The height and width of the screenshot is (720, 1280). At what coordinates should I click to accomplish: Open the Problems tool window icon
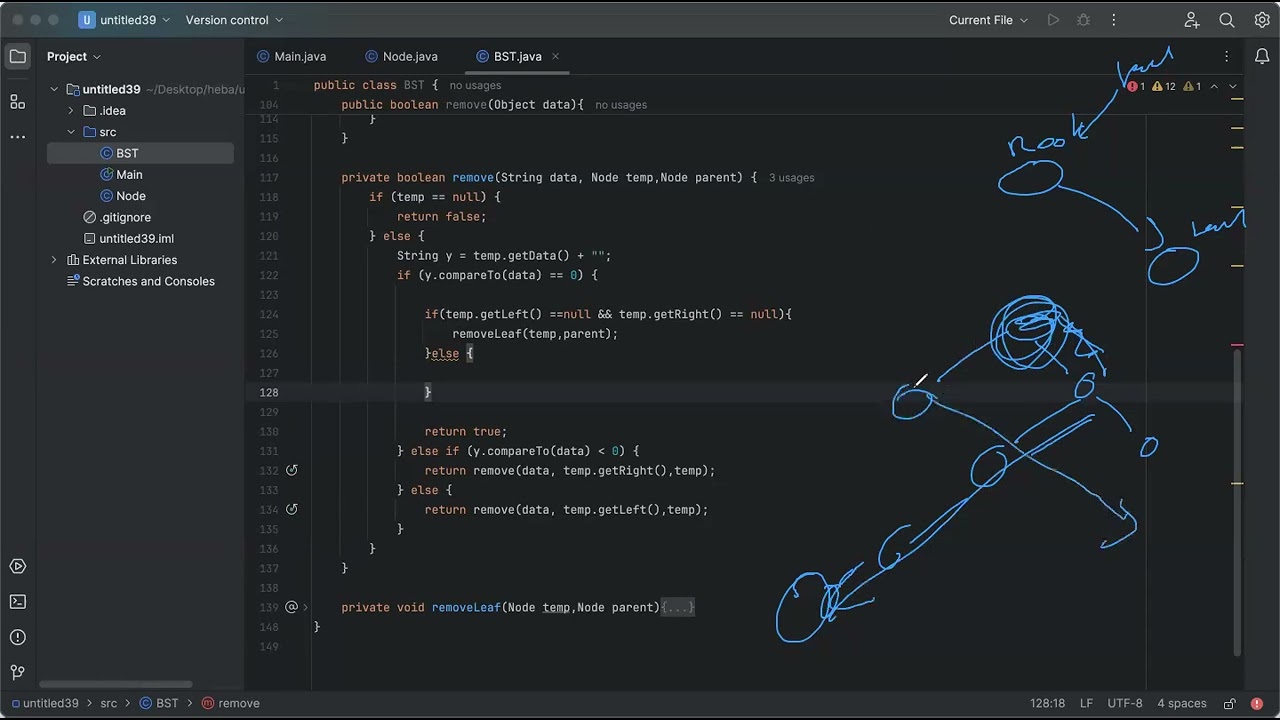[x=18, y=637]
